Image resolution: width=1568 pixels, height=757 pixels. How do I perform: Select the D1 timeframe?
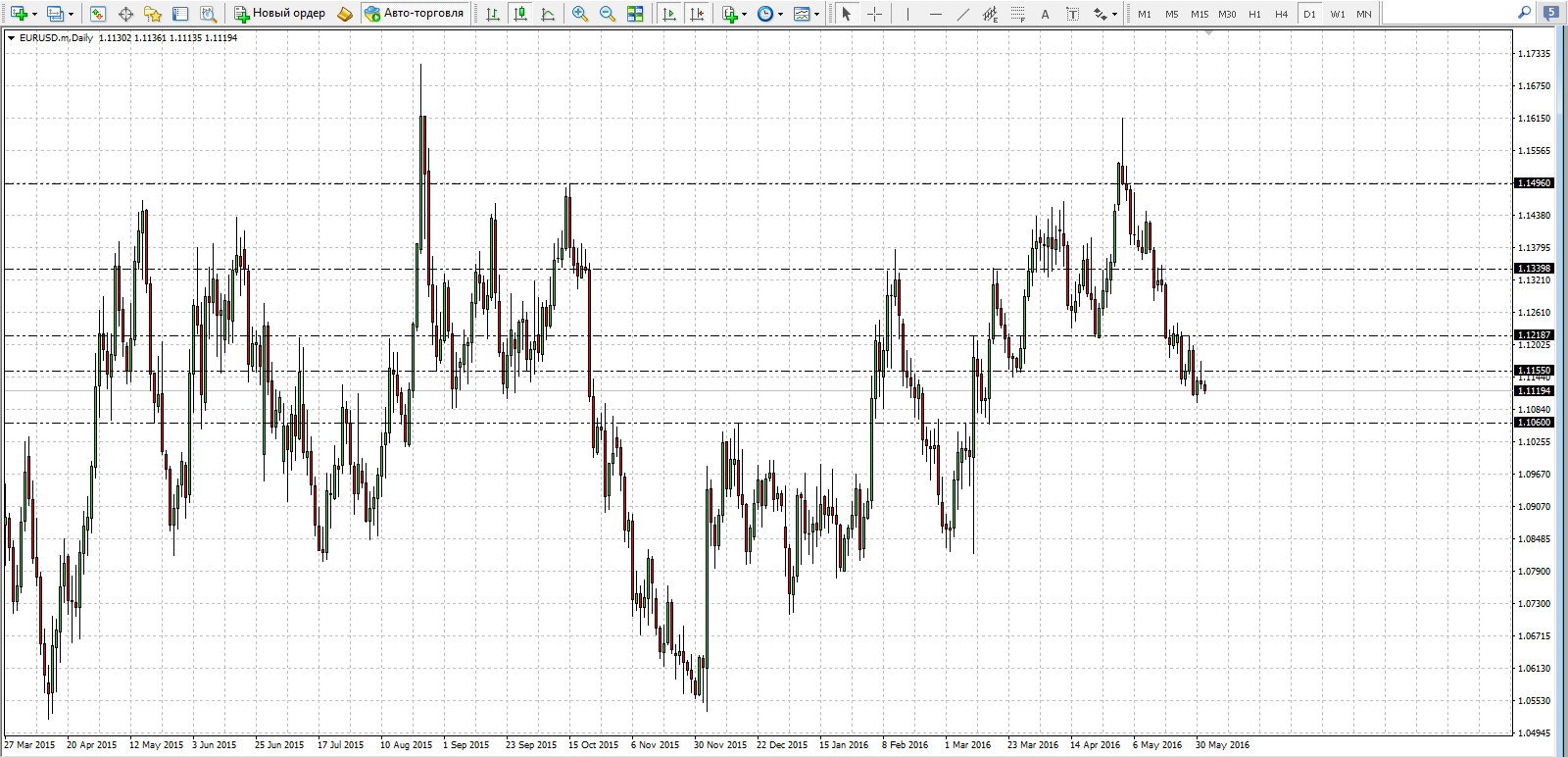point(1309,14)
